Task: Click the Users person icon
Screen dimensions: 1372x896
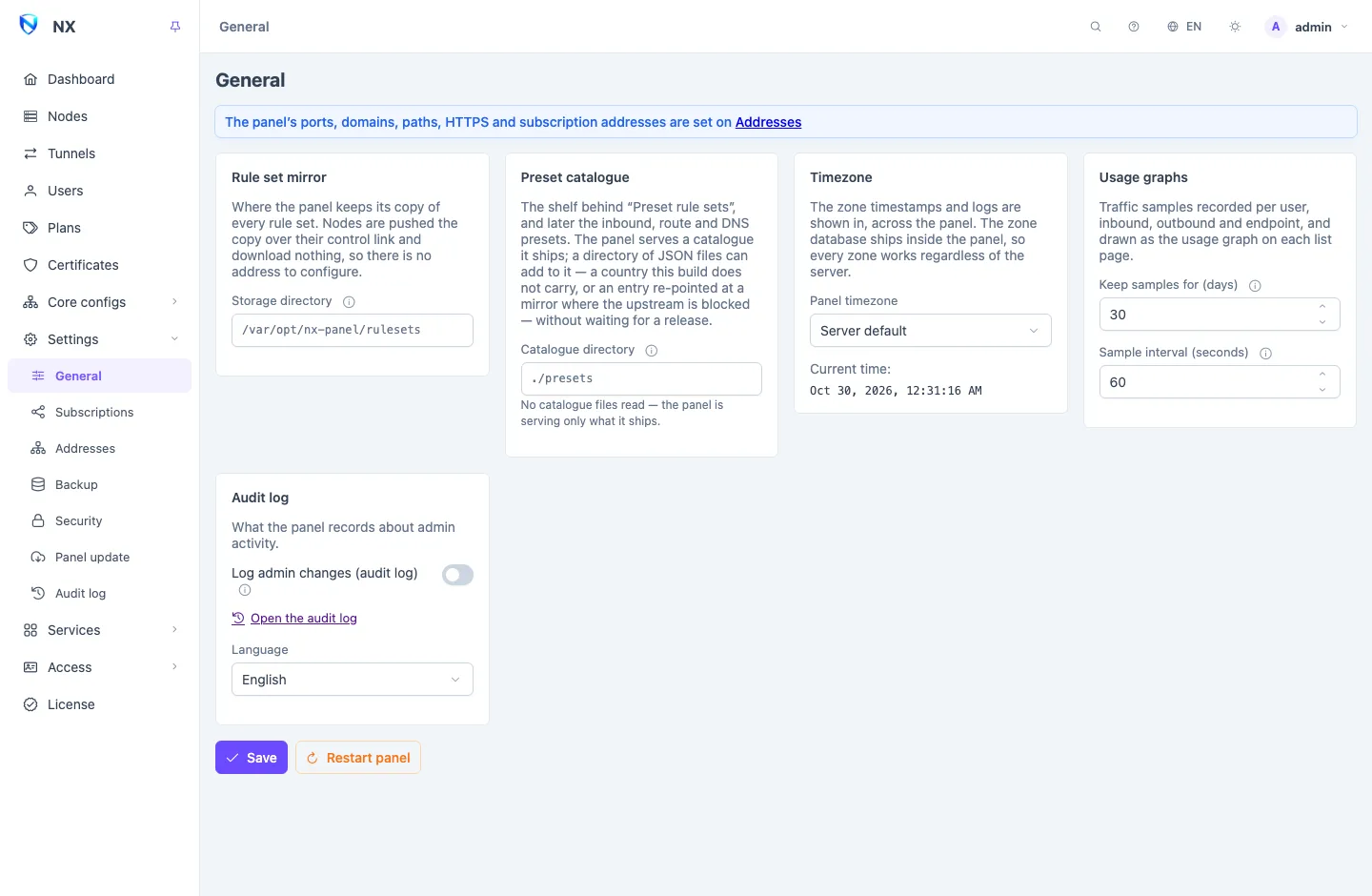Action: click(x=30, y=191)
